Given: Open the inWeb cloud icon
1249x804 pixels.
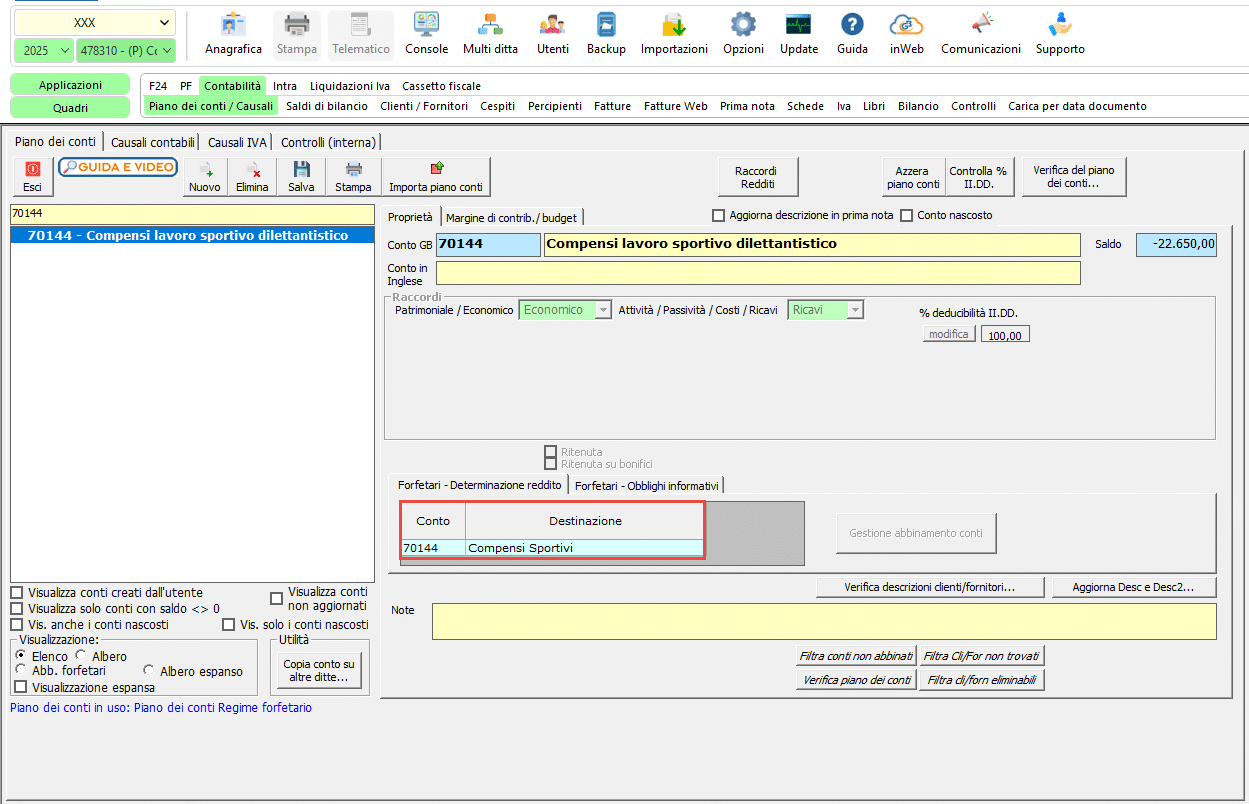Looking at the screenshot, I should point(905,35).
